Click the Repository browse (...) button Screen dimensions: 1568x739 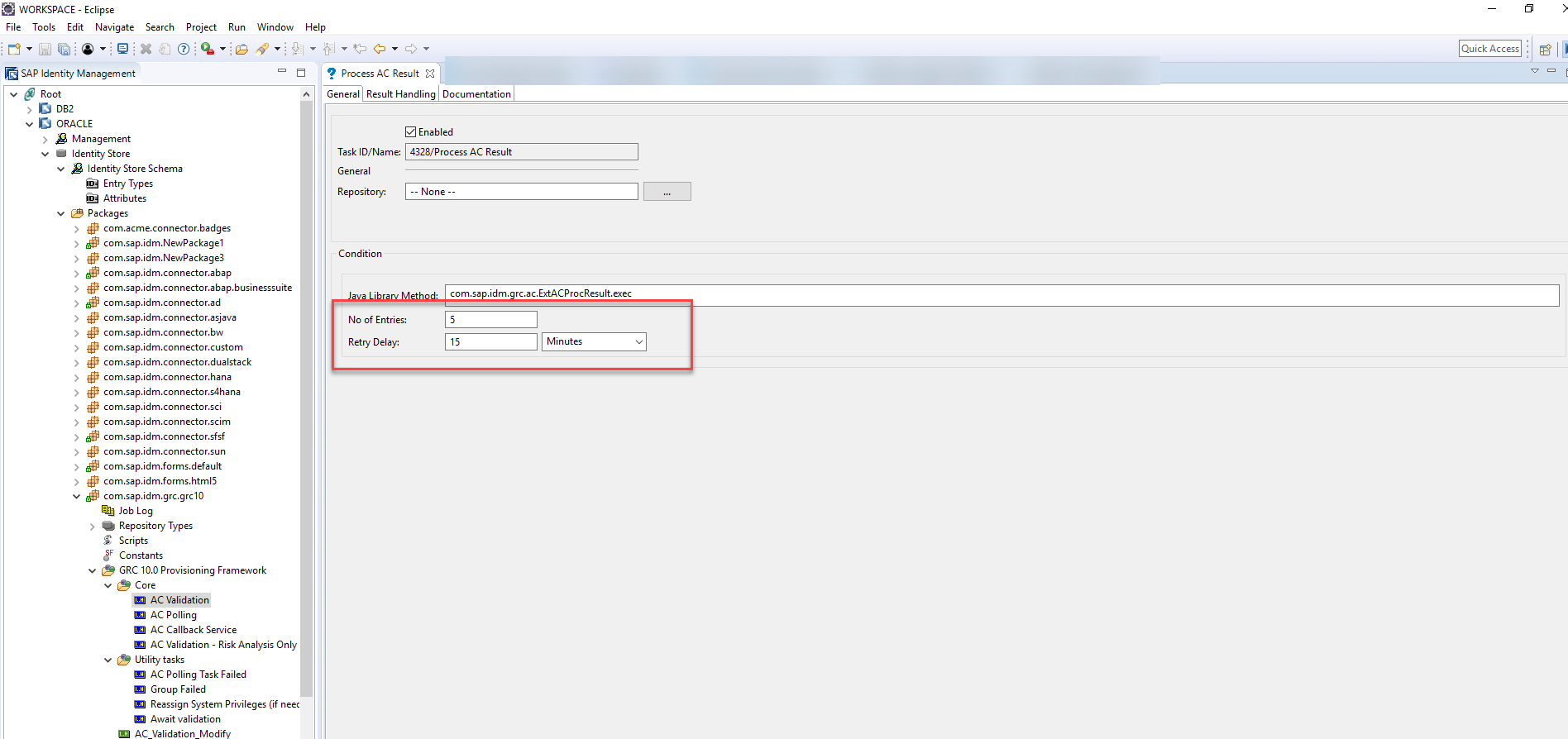[667, 192]
